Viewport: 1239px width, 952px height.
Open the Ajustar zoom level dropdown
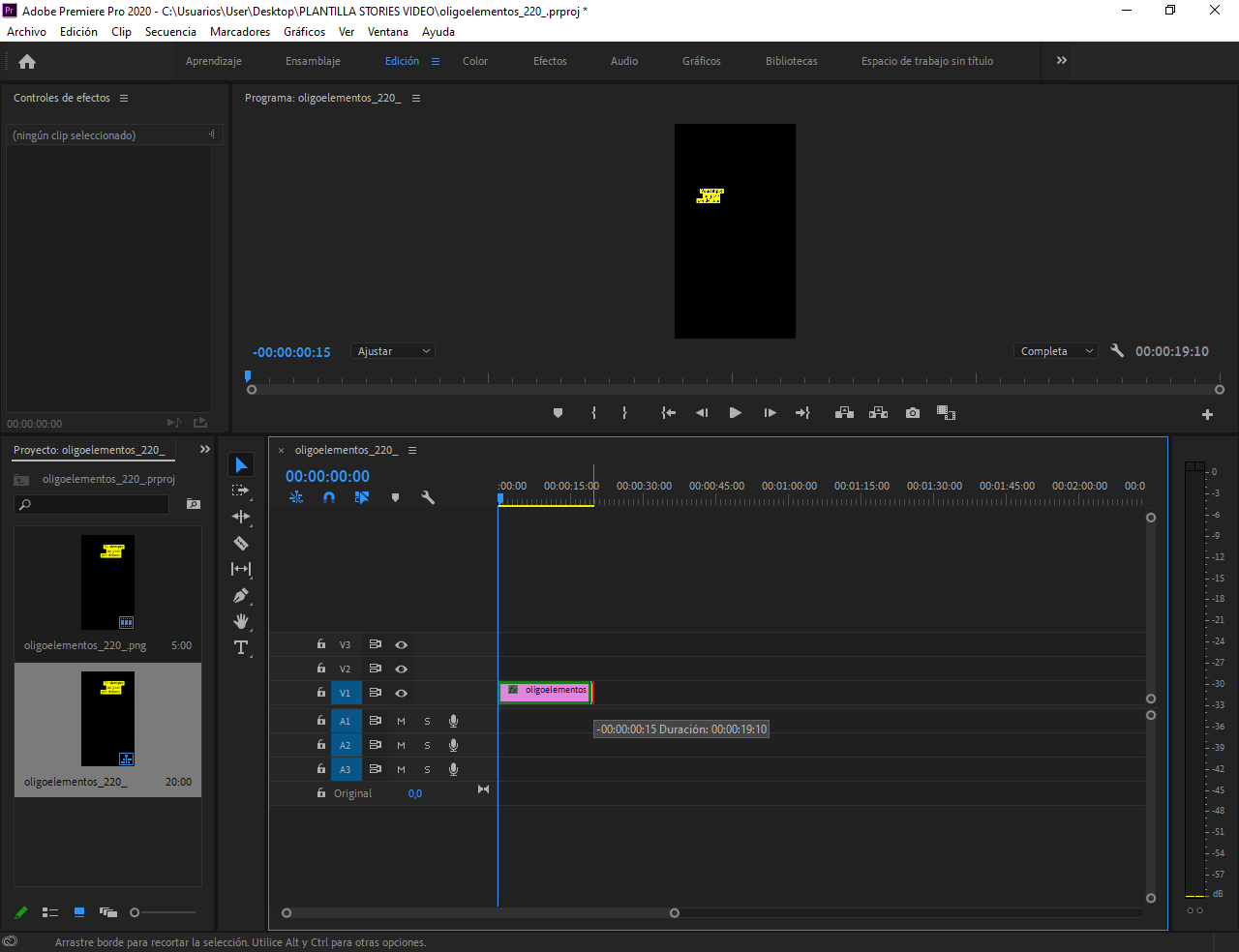[x=393, y=351]
